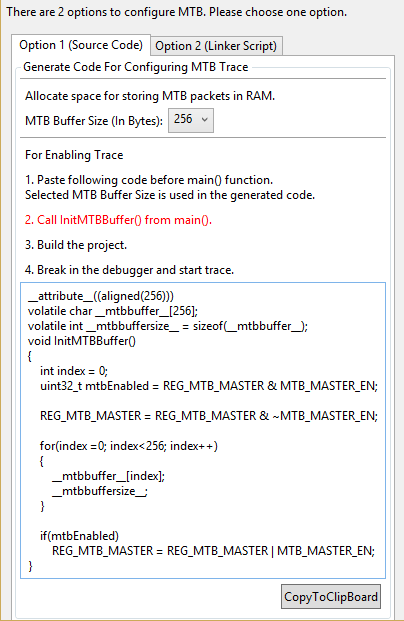Click the red Call InitMTBBuffer() instruction text
This screenshot has height=621, width=404.
118,220
